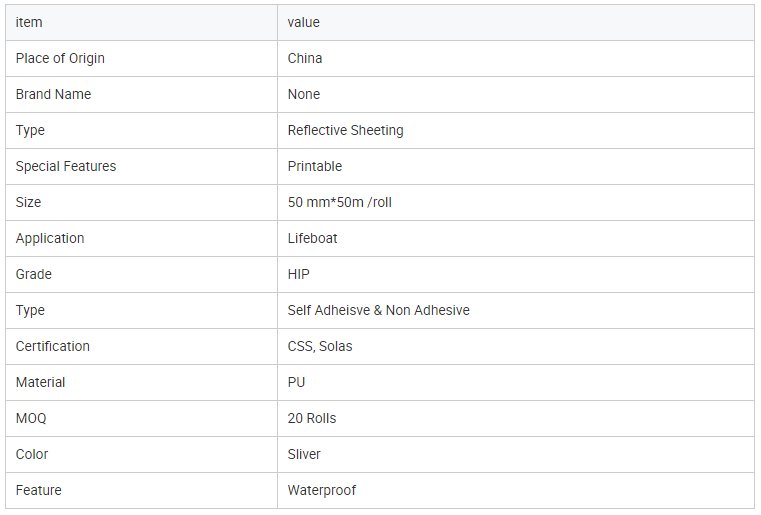Click the 'HIP' grade value
The width and height of the screenshot is (761, 515).
point(299,274)
